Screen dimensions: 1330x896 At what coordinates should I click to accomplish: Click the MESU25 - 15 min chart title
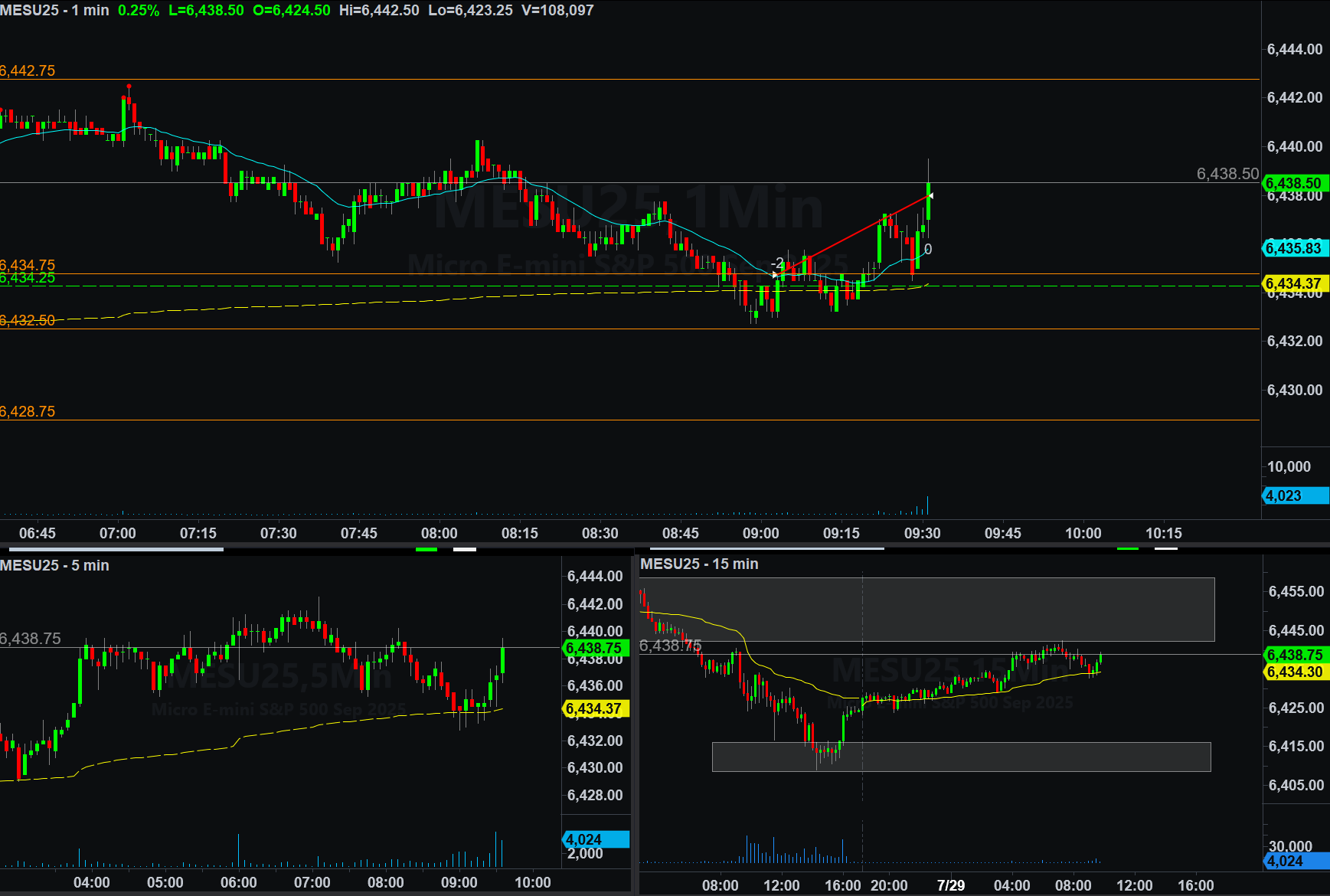click(699, 564)
